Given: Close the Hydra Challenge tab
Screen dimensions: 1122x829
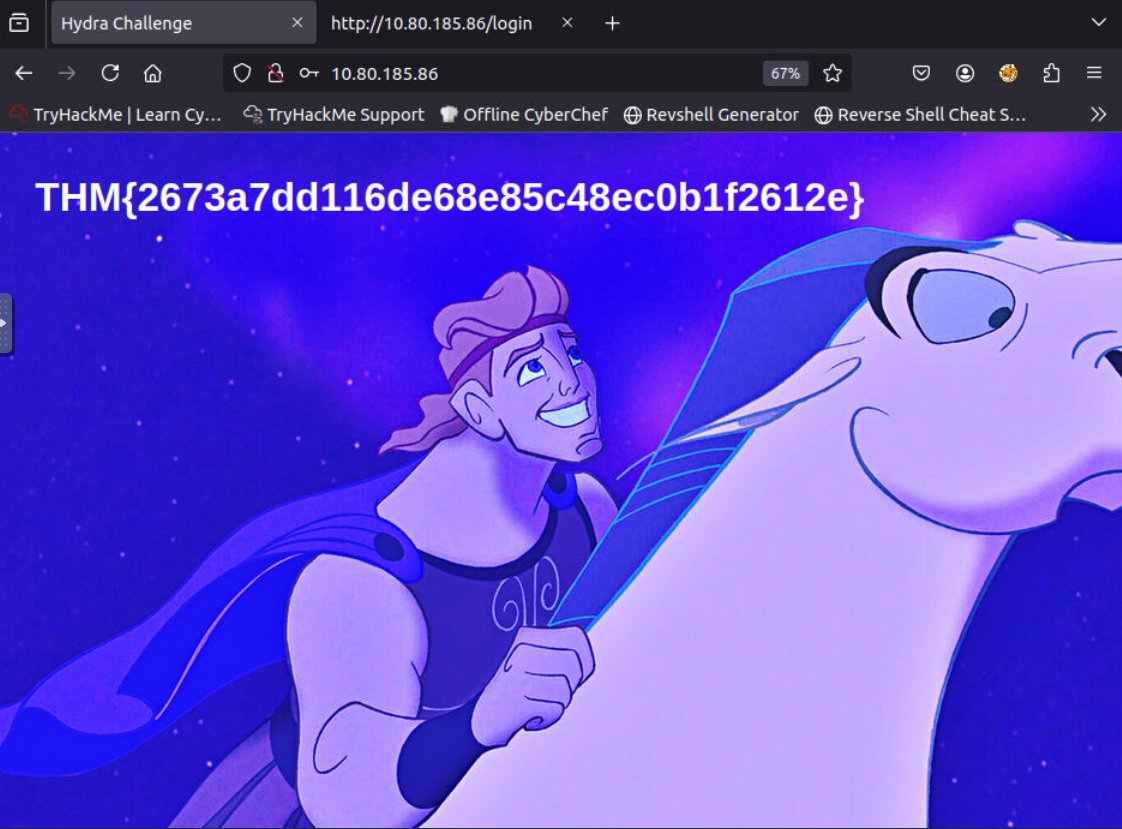Looking at the screenshot, I should pyautogui.click(x=297, y=22).
